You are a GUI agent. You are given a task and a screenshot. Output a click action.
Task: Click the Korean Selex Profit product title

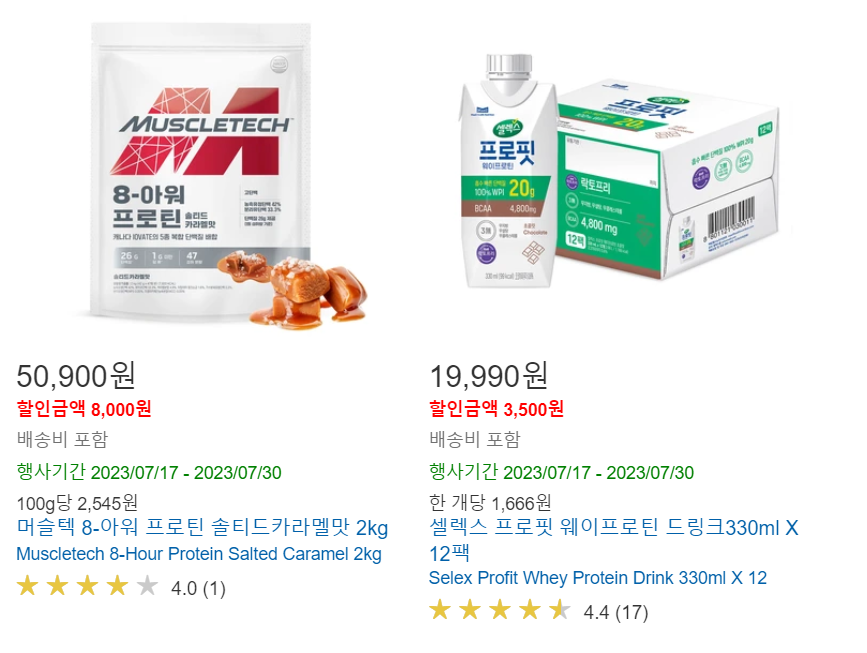(x=614, y=540)
